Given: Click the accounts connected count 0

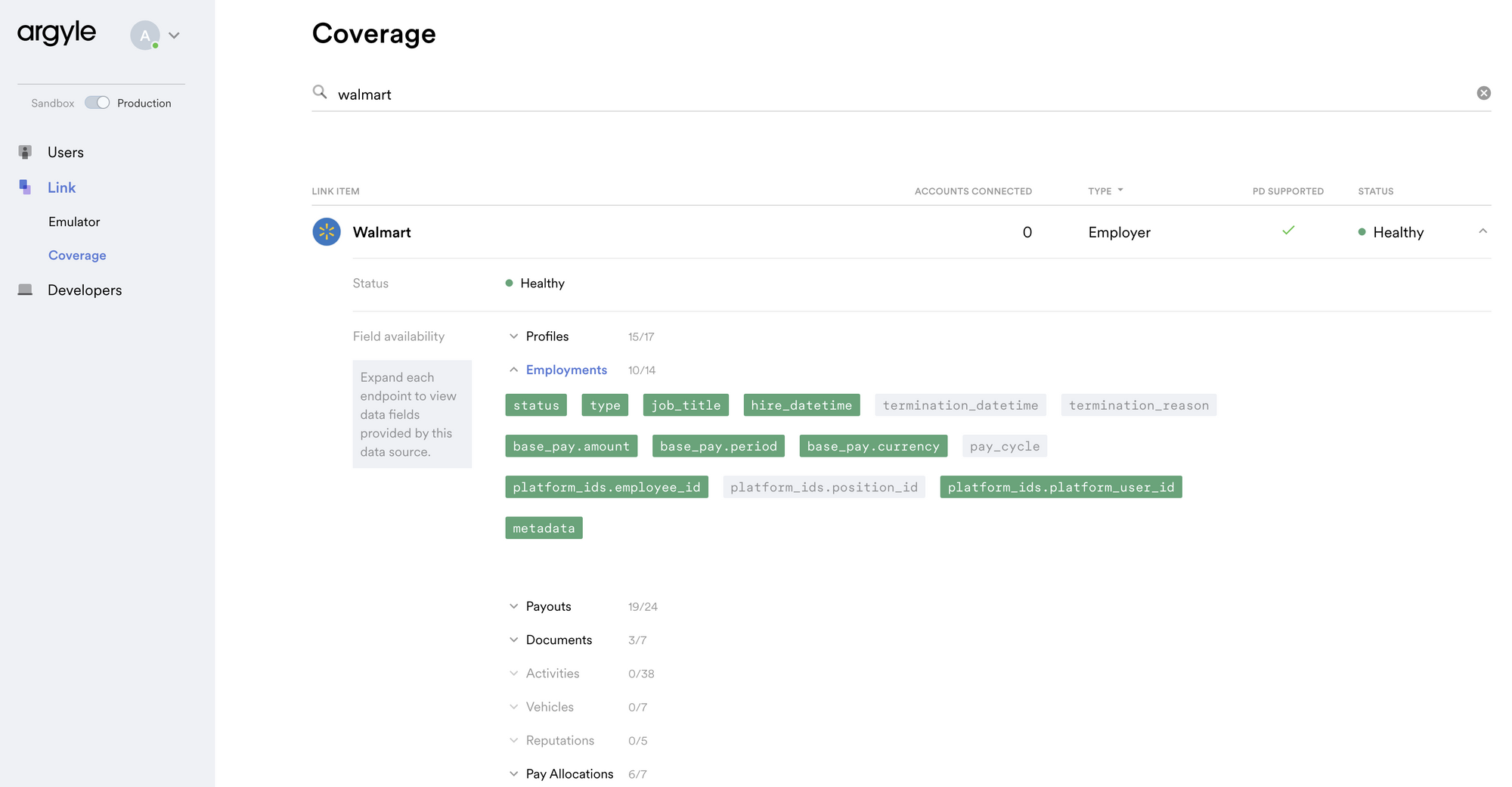Looking at the screenshot, I should [1027, 232].
